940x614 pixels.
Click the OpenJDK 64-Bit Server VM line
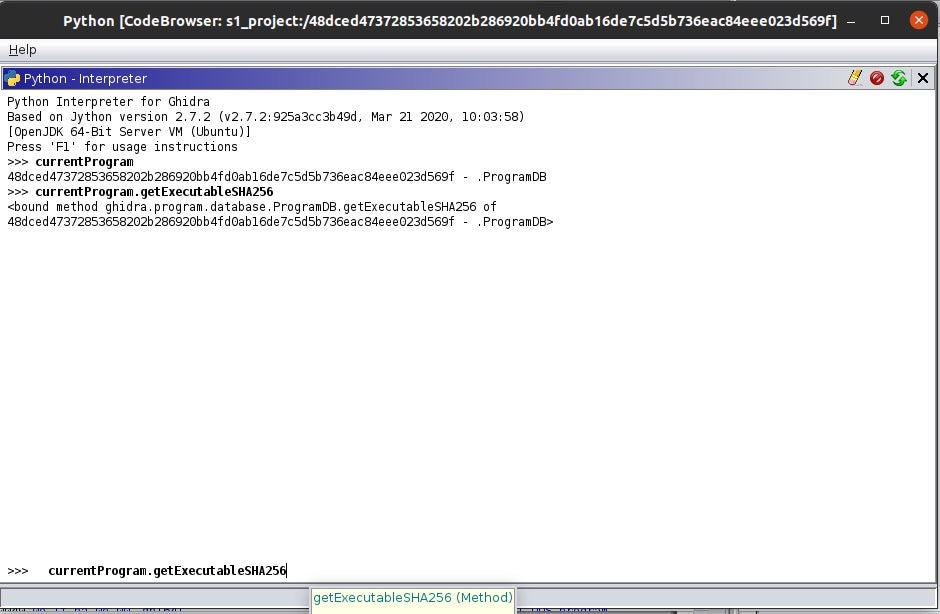[x=129, y=132]
